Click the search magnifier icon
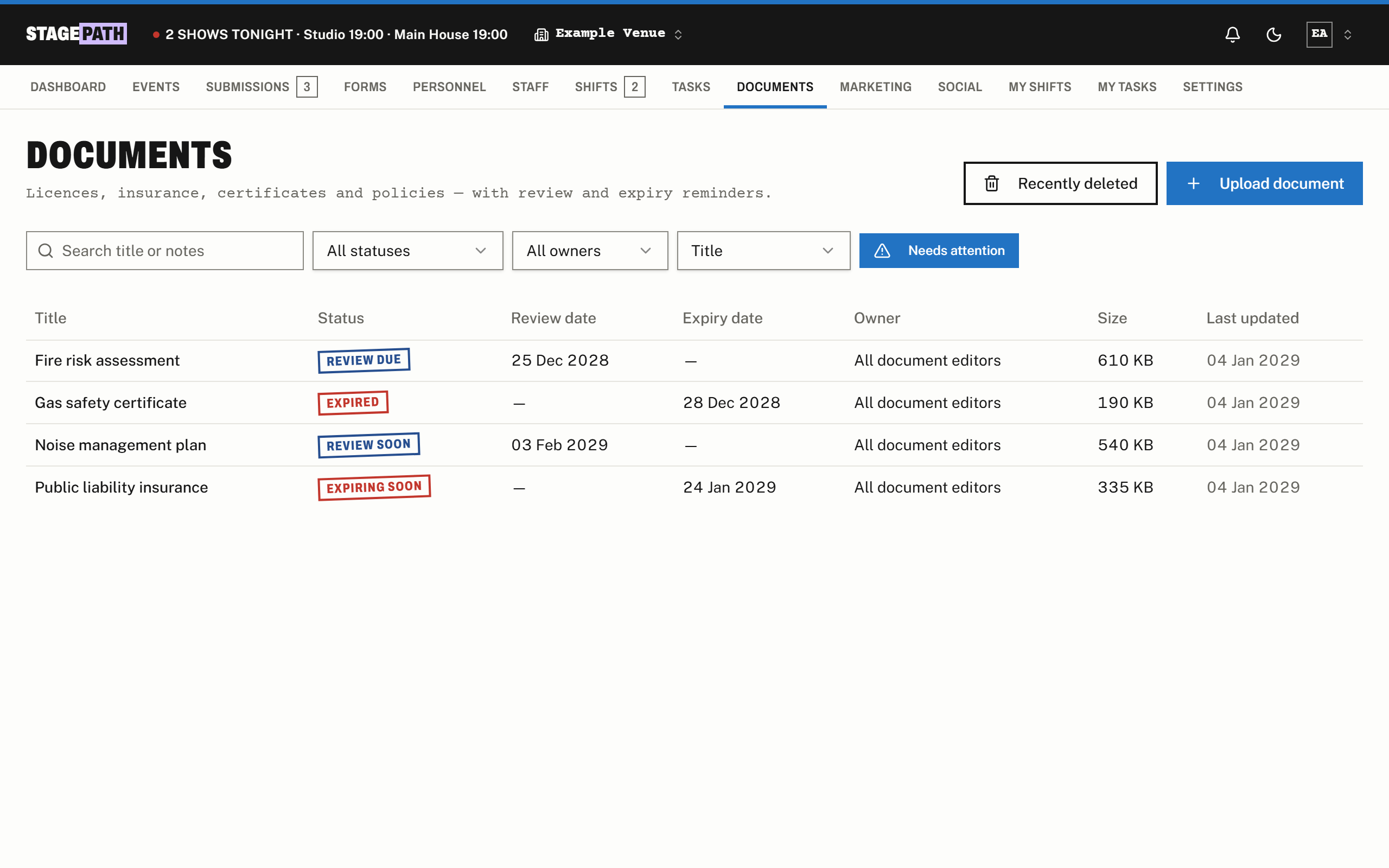 coord(46,251)
